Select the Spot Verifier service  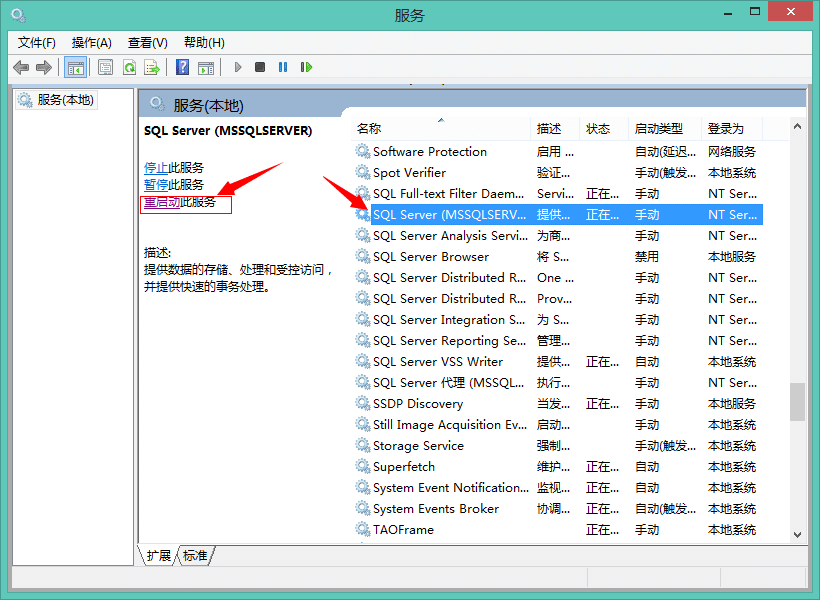click(x=559, y=172)
